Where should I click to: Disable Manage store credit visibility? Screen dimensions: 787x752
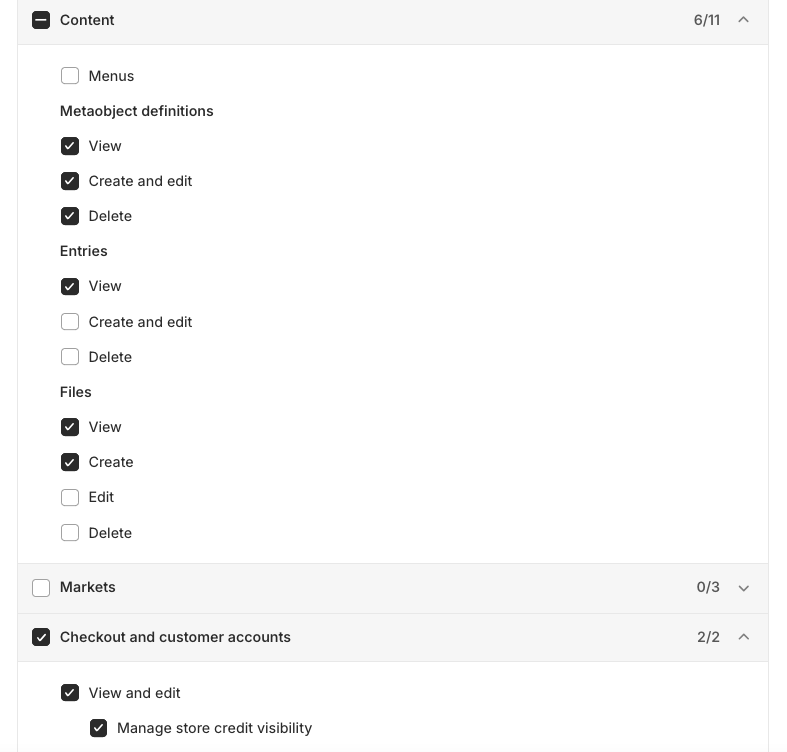pos(99,728)
